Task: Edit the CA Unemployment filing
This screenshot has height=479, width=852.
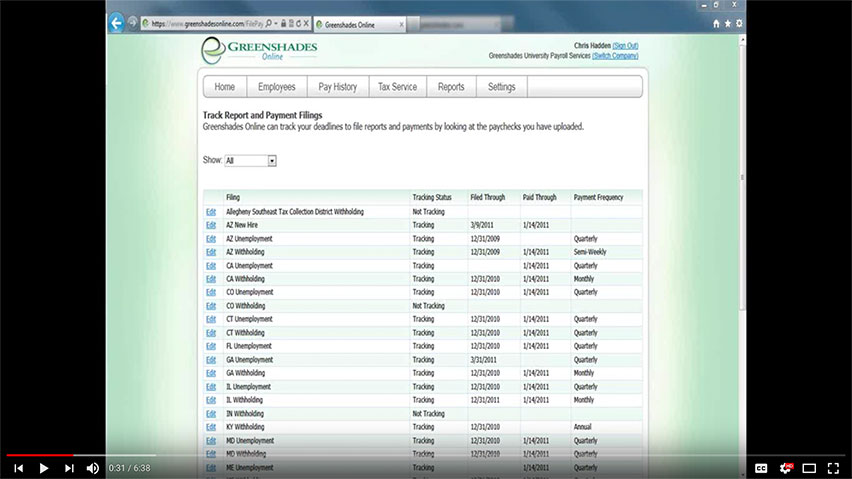Action: pyautogui.click(x=211, y=266)
